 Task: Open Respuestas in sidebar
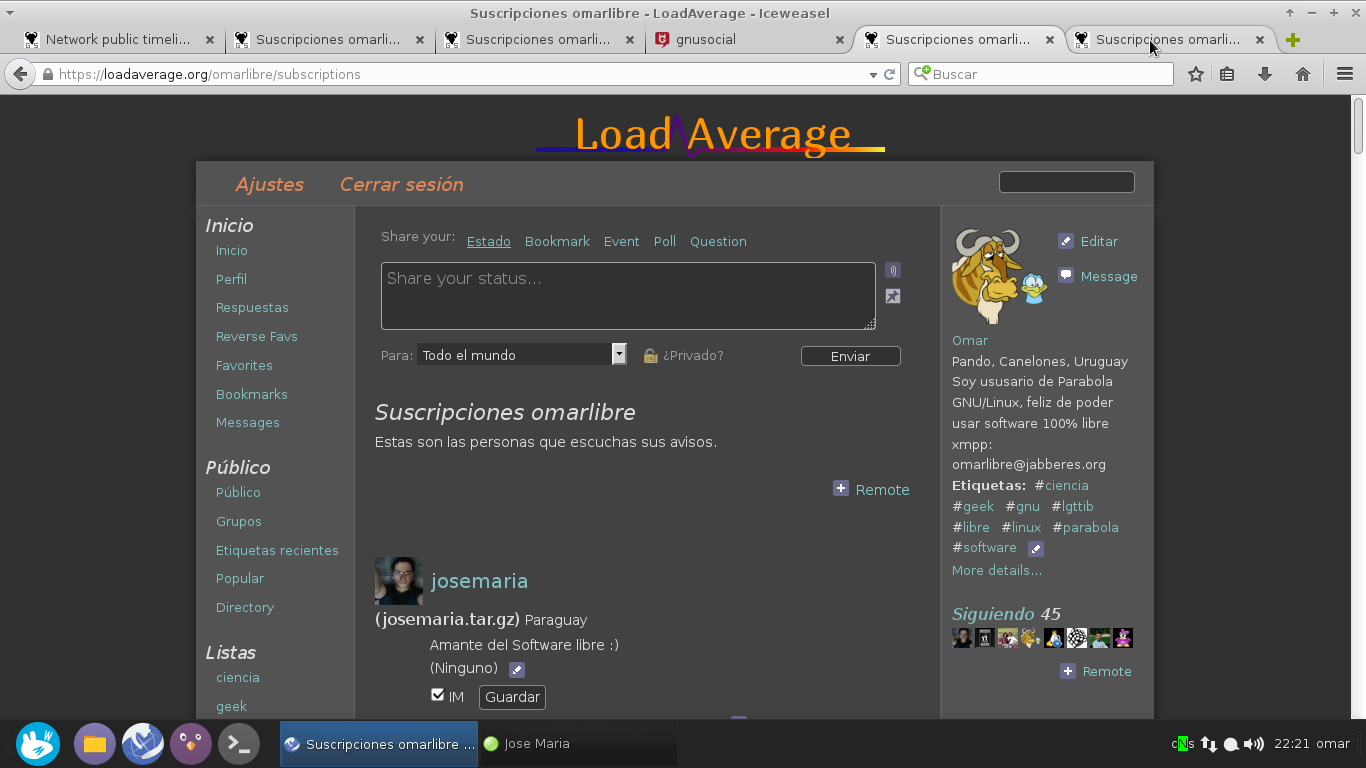[252, 307]
